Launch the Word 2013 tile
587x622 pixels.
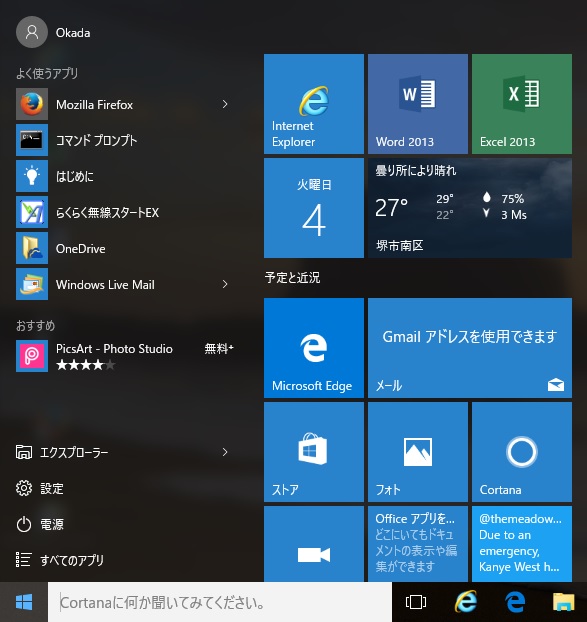pos(418,104)
